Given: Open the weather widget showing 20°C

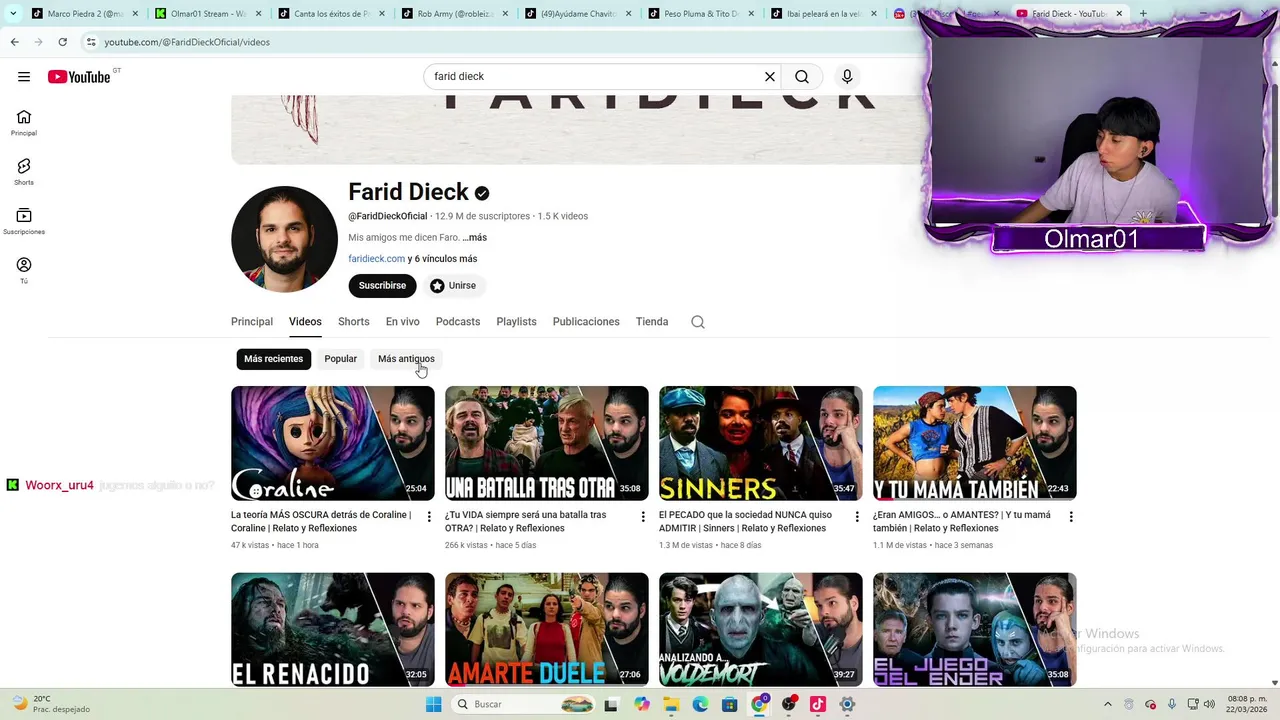Looking at the screenshot, I should [50, 704].
